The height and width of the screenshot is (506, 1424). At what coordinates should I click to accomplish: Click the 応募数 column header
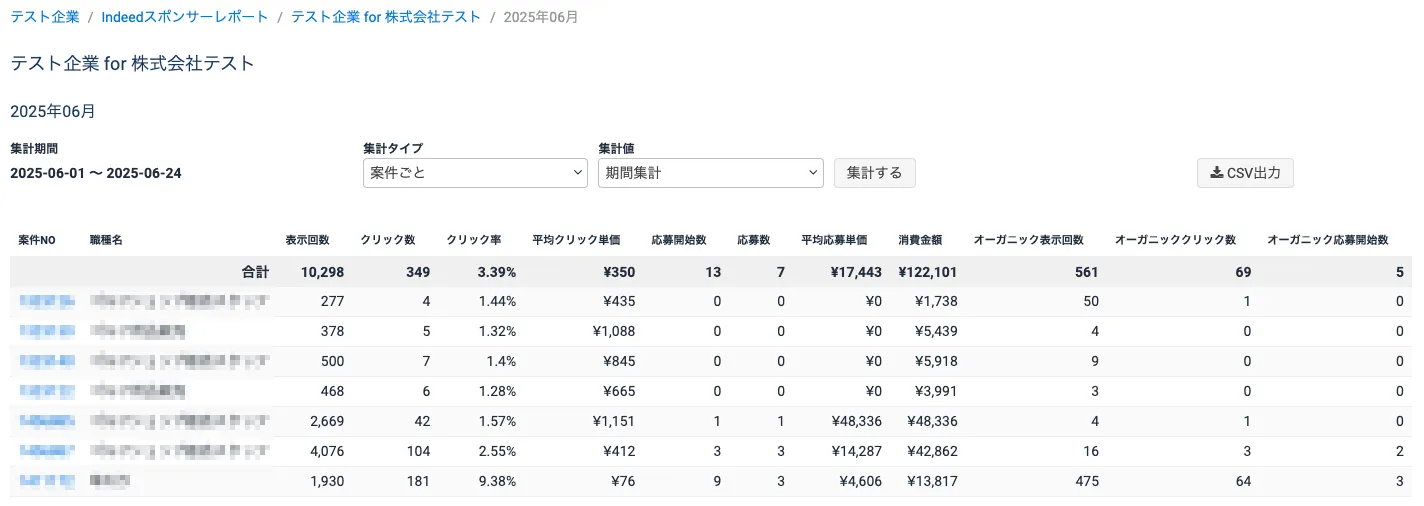(753, 241)
